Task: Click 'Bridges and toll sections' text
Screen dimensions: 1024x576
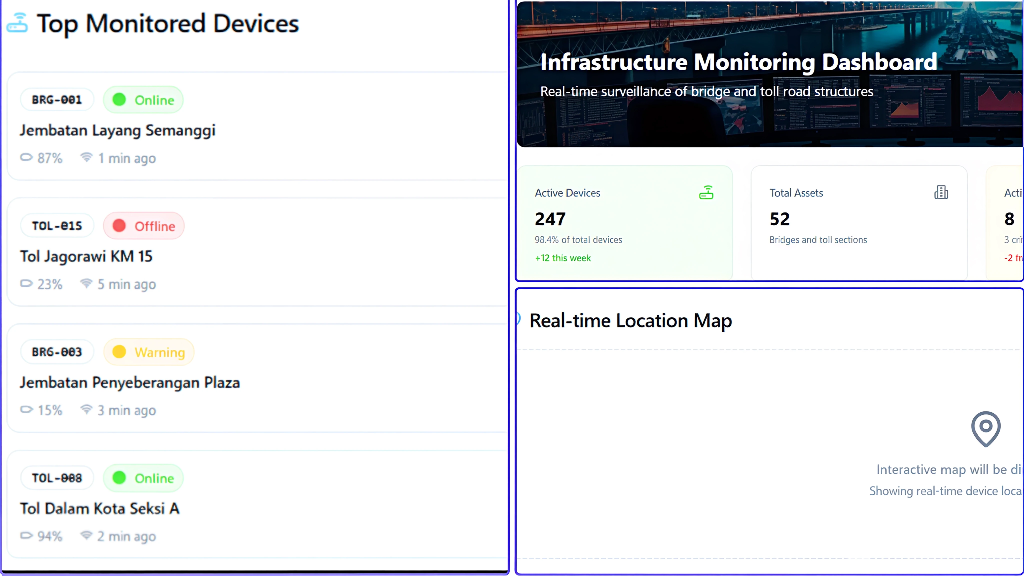Action: pos(818,240)
